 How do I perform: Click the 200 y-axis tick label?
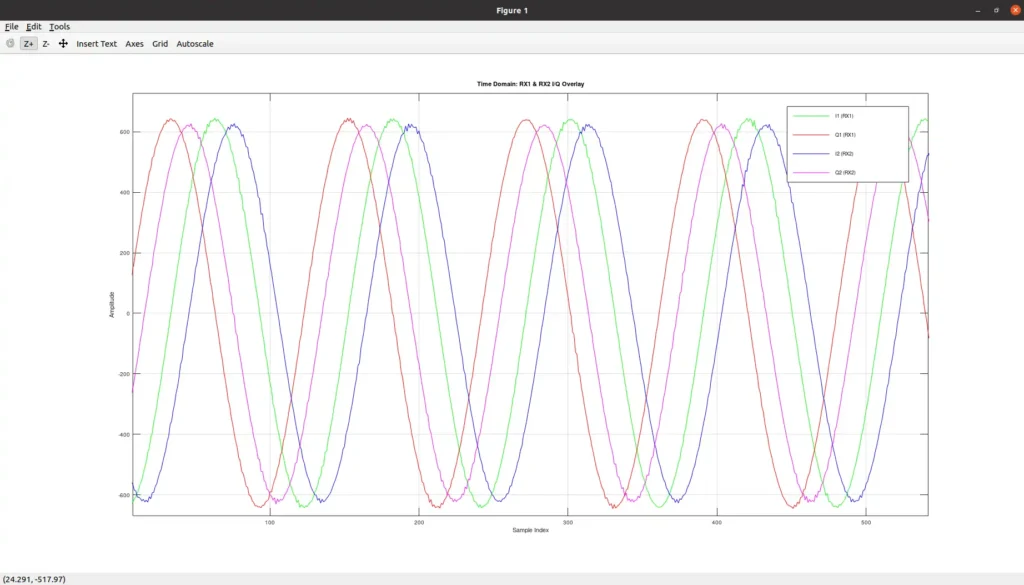(x=125, y=253)
